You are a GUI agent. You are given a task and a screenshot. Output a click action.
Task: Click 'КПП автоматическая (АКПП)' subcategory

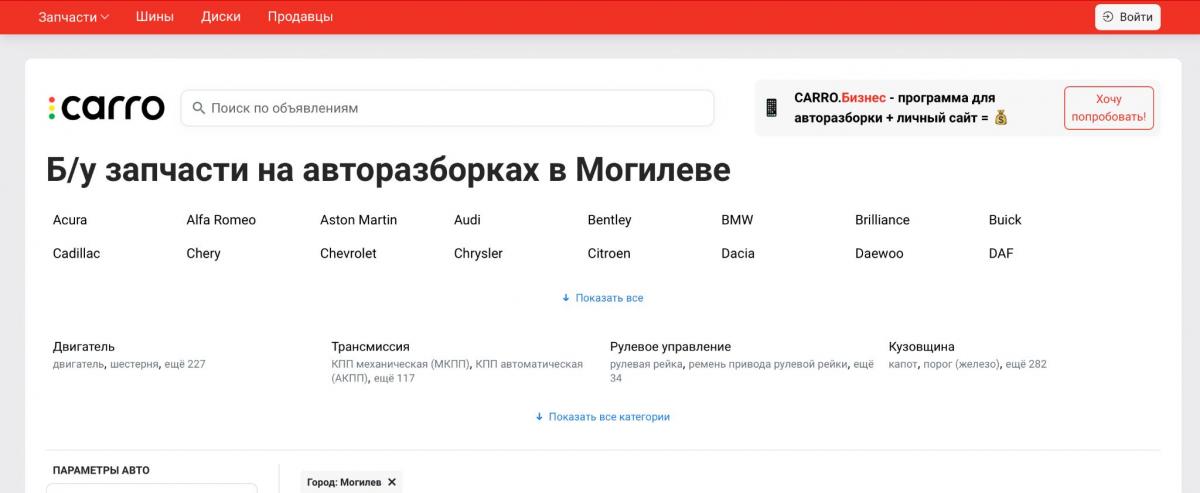[457, 371]
